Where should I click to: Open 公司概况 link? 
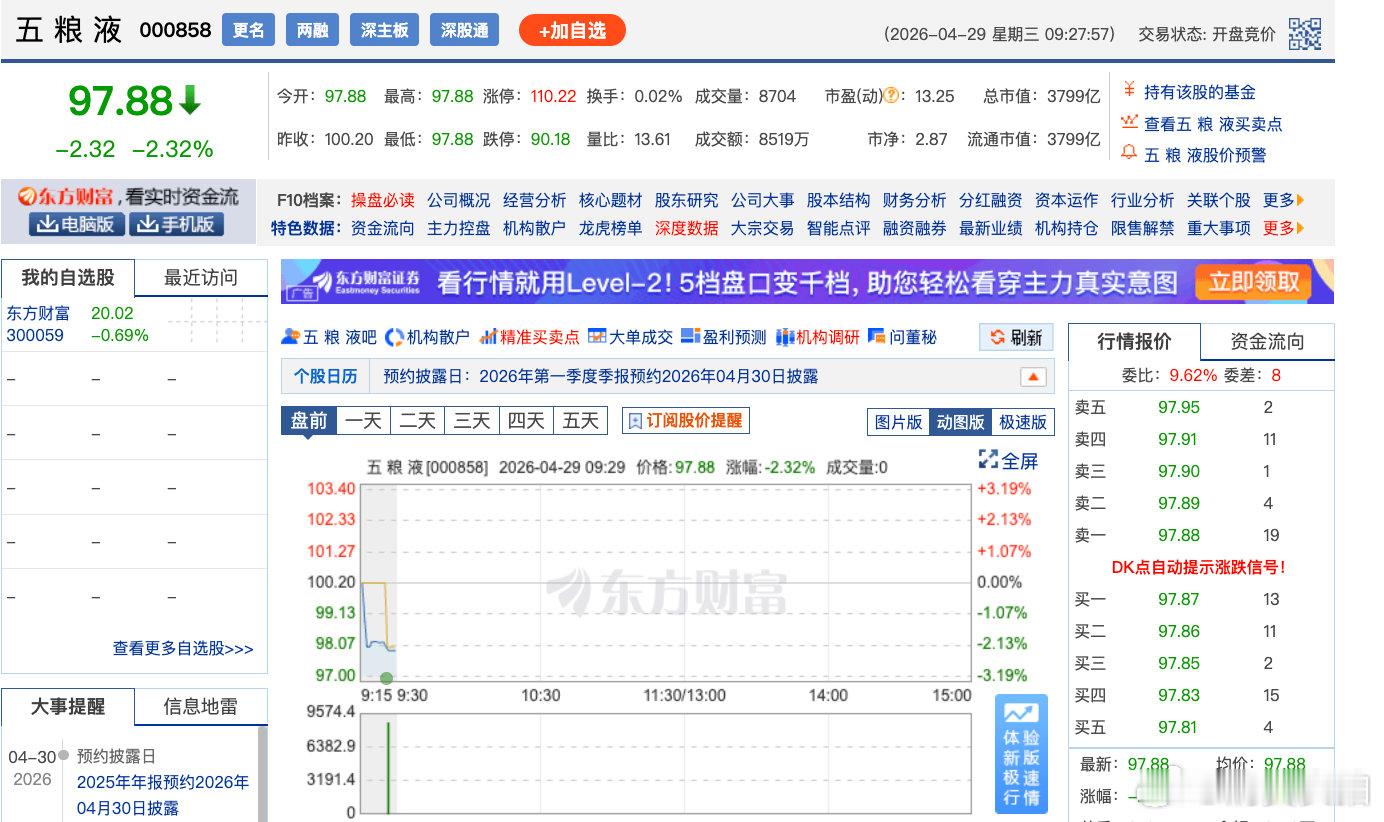[458, 200]
